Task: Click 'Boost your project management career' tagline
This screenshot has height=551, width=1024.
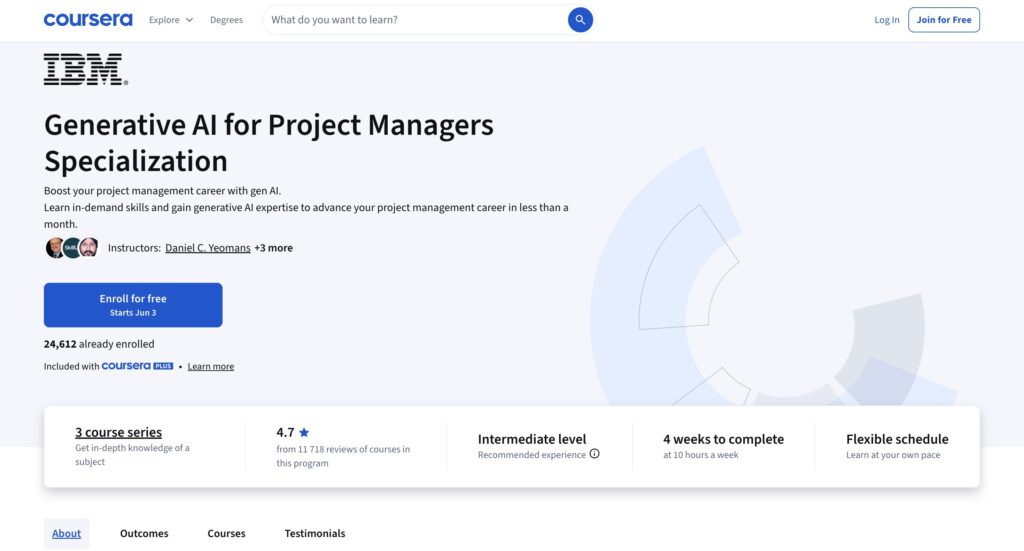Action: (162, 191)
